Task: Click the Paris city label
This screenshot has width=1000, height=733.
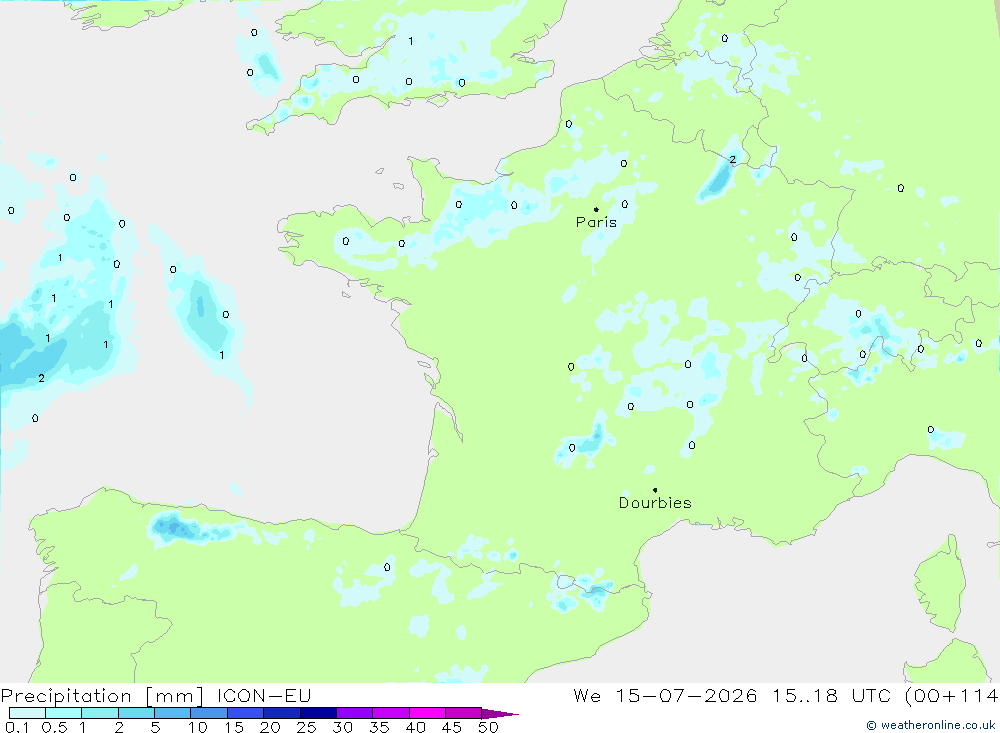Action: tap(596, 222)
